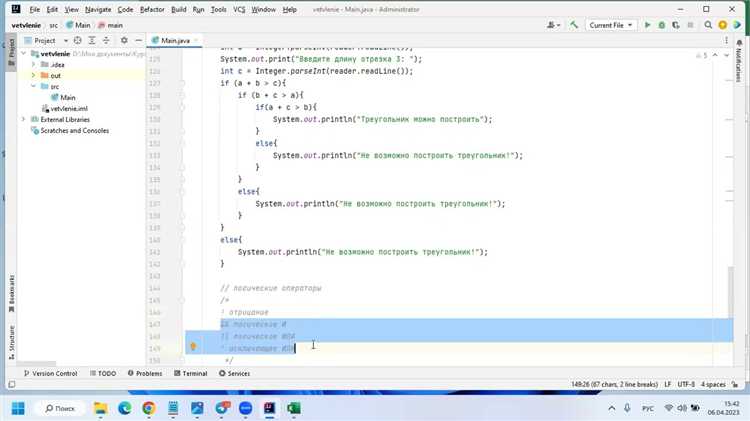Open Windows Start menu
The image size is (750, 421).
coord(18,408)
